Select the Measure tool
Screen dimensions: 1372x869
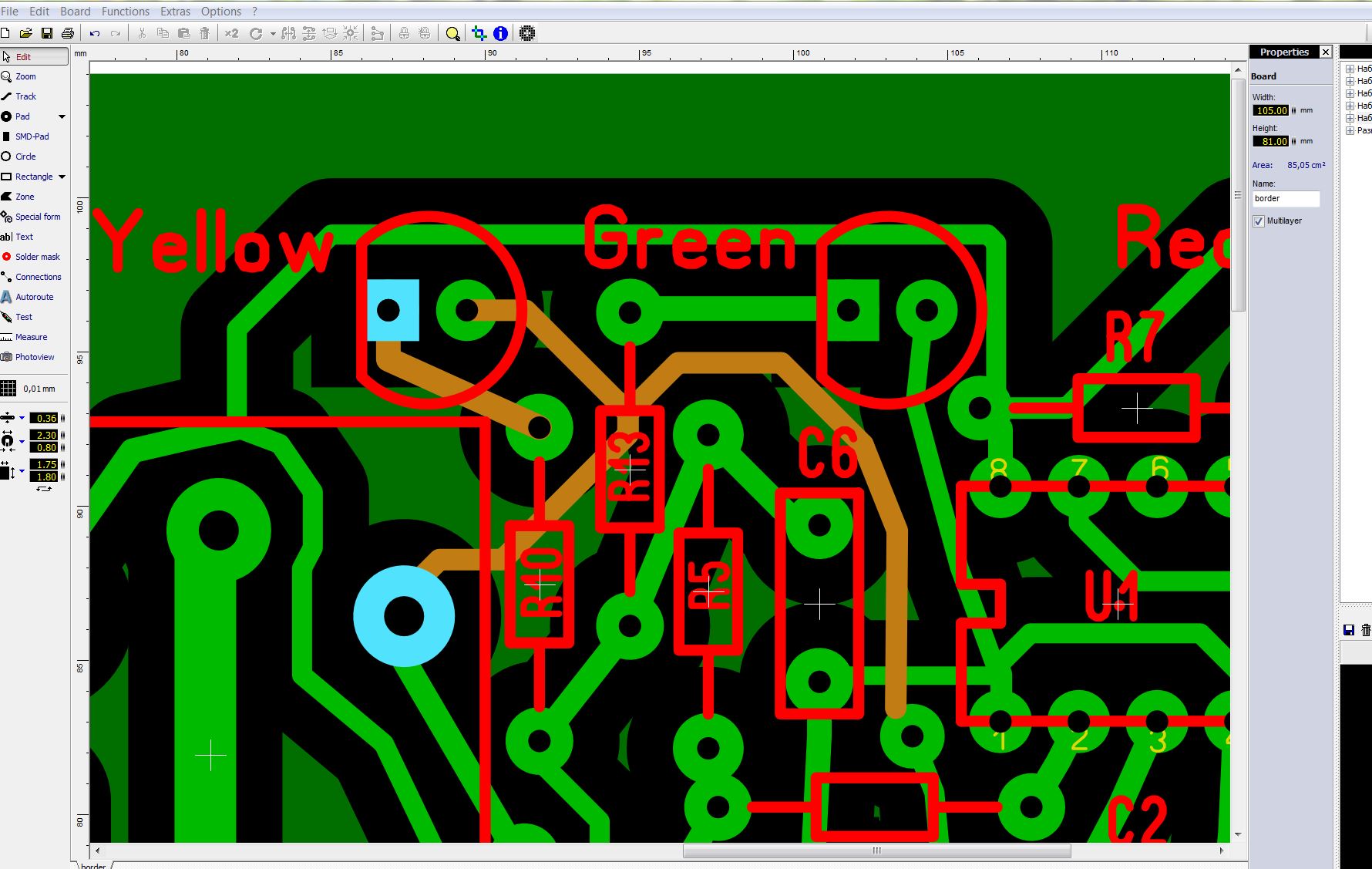click(31, 337)
